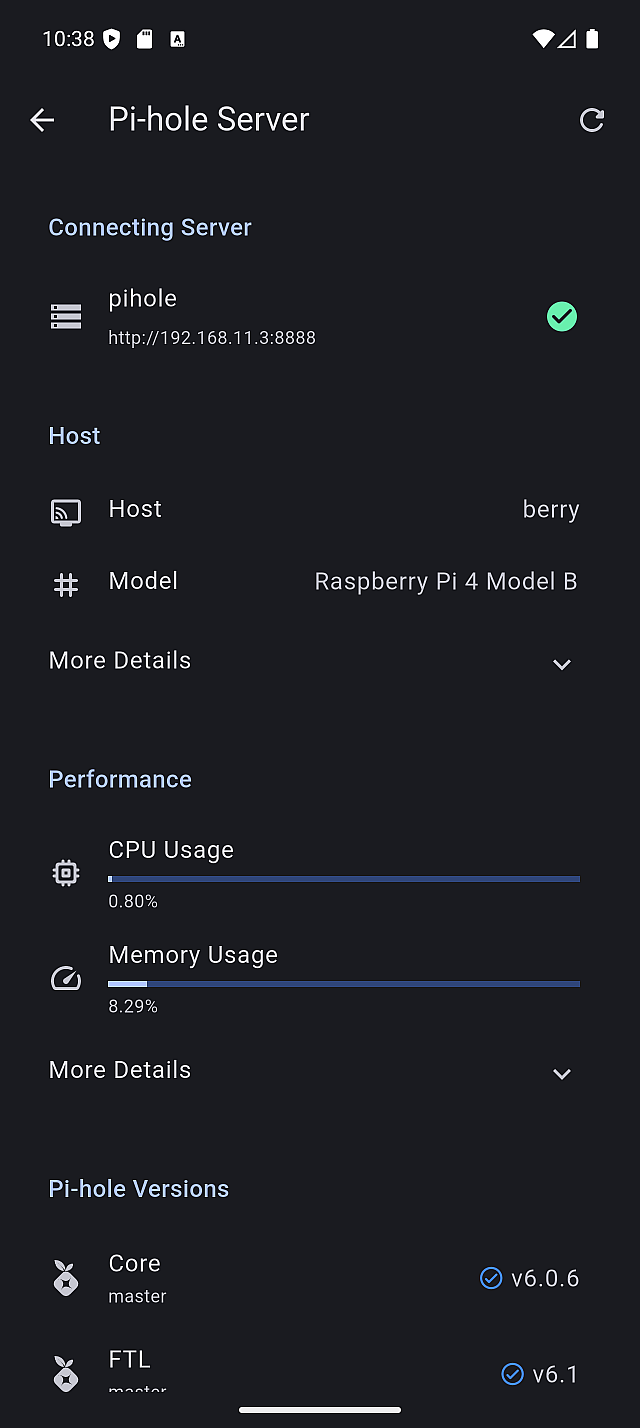Tap the green connected checkmark icon
Viewport: 640px width, 1428px height.
click(x=562, y=317)
